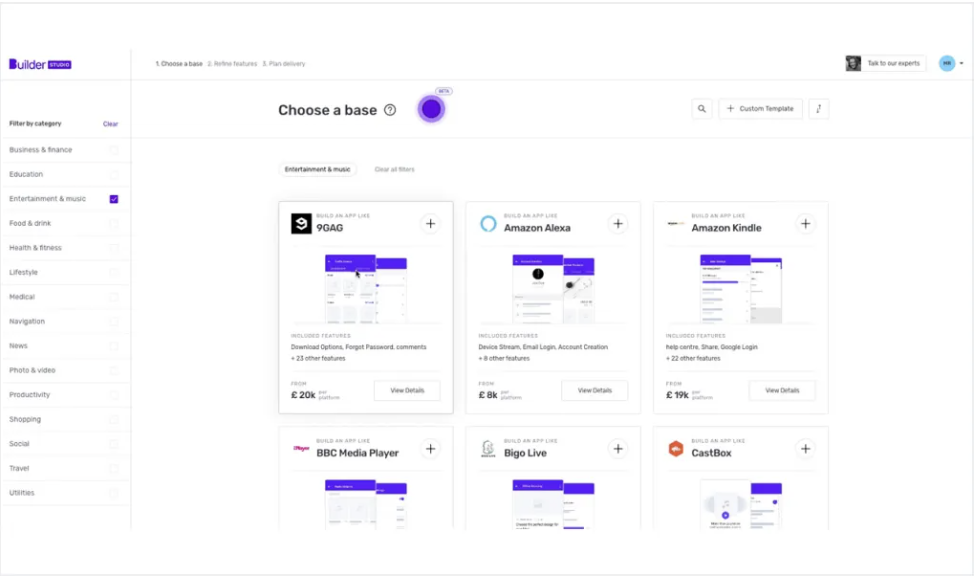Click '+ 22 other features' on Amazon Kindle
The width and height of the screenshot is (974, 576).
pyautogui.click(x=693, y=359)
